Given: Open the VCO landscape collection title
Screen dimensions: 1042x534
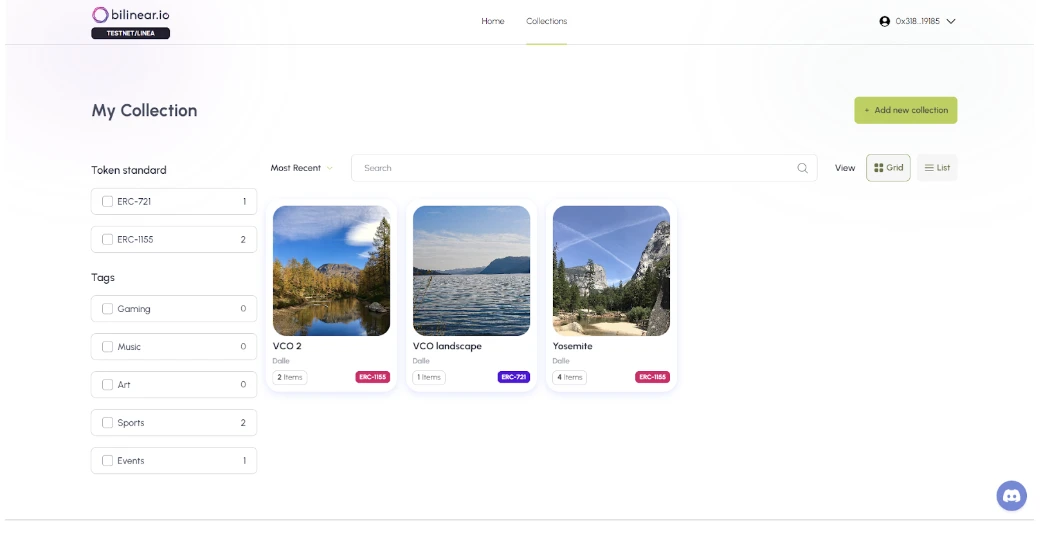Looking at the screenshot, I should pos(447,346).
